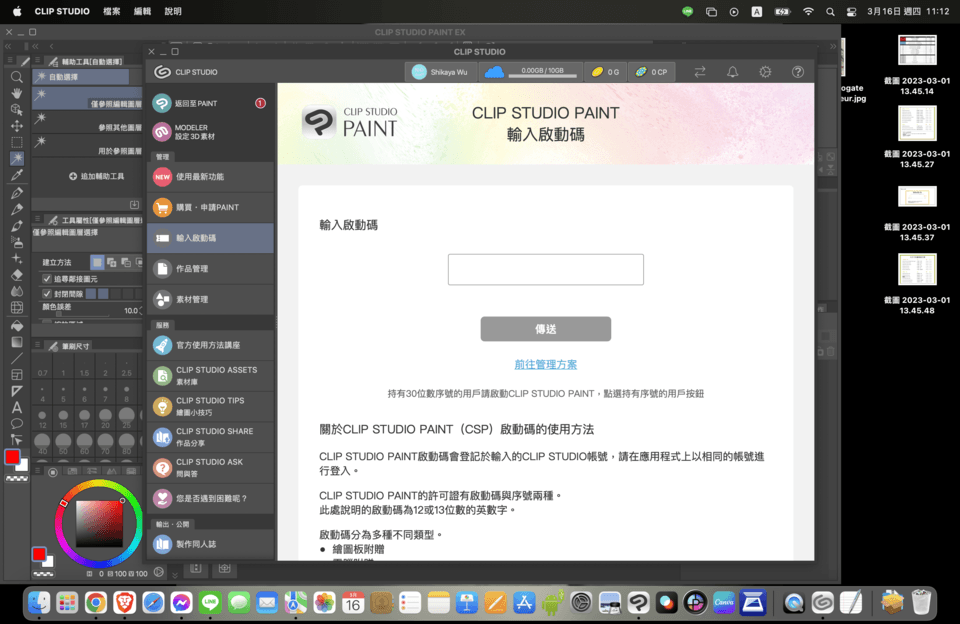Screen dimensions: 960x624
Task: Click the cloud storage usage indicator
Action: pyautogui.click(x=531, y=72)
